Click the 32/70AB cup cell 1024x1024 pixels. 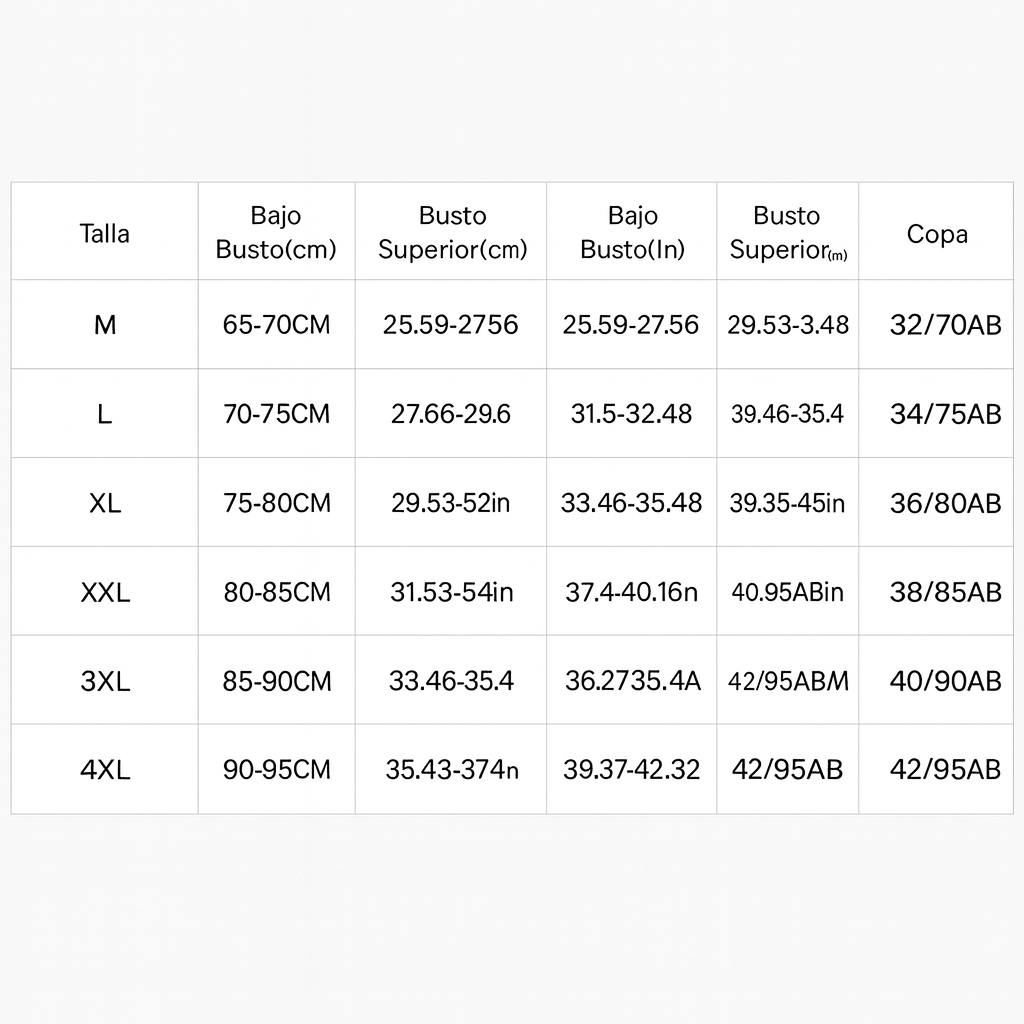pos(945,325)
